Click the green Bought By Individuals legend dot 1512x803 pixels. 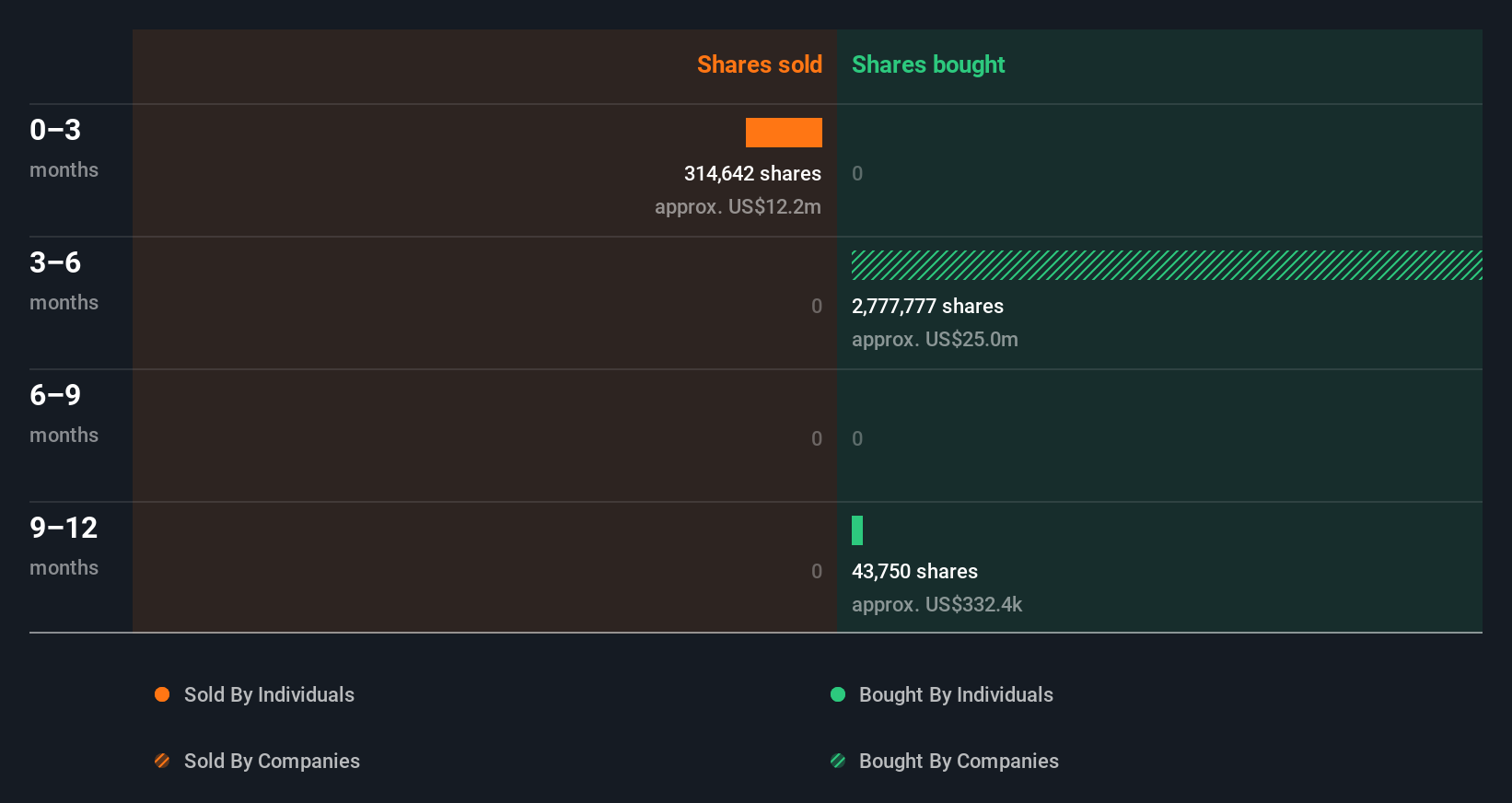pyautogui.click(x=838, y=694)
